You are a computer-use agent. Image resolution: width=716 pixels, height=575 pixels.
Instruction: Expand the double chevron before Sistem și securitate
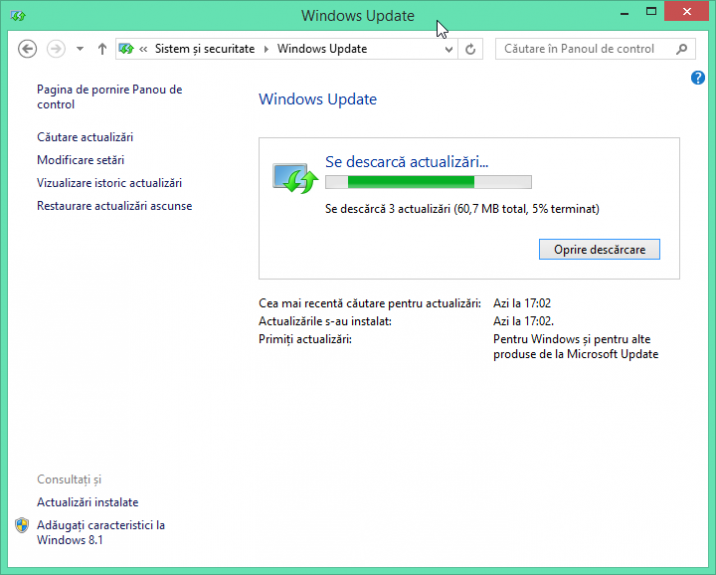tap(143, 49)
